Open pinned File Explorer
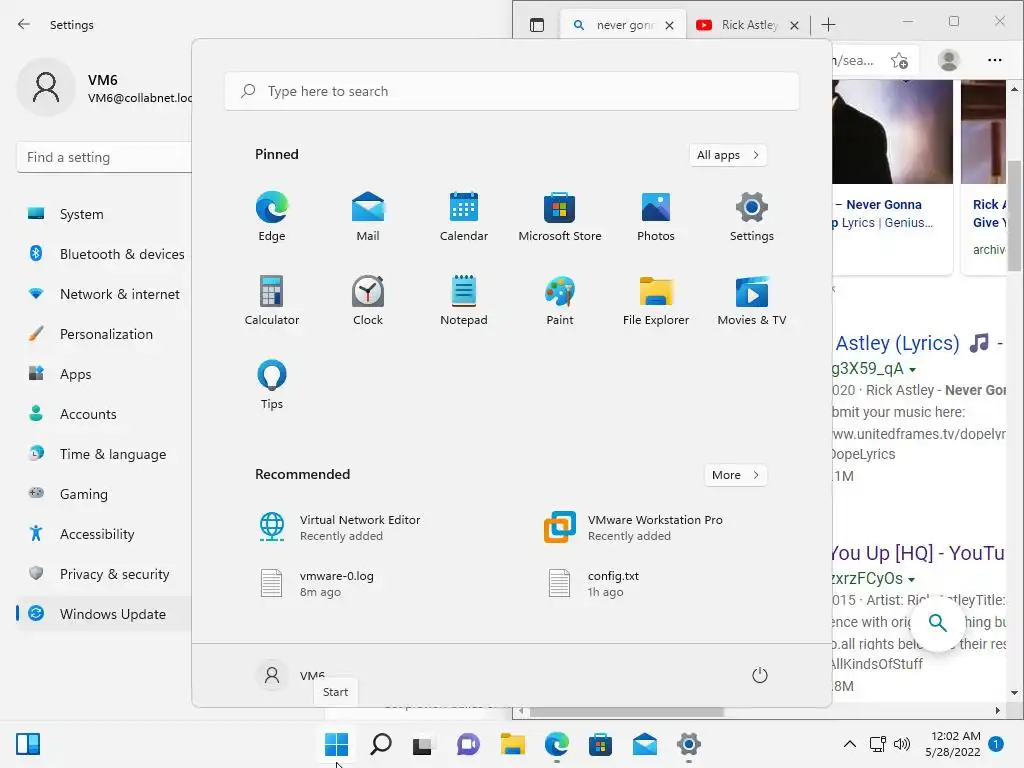 [x=656, y=300]
